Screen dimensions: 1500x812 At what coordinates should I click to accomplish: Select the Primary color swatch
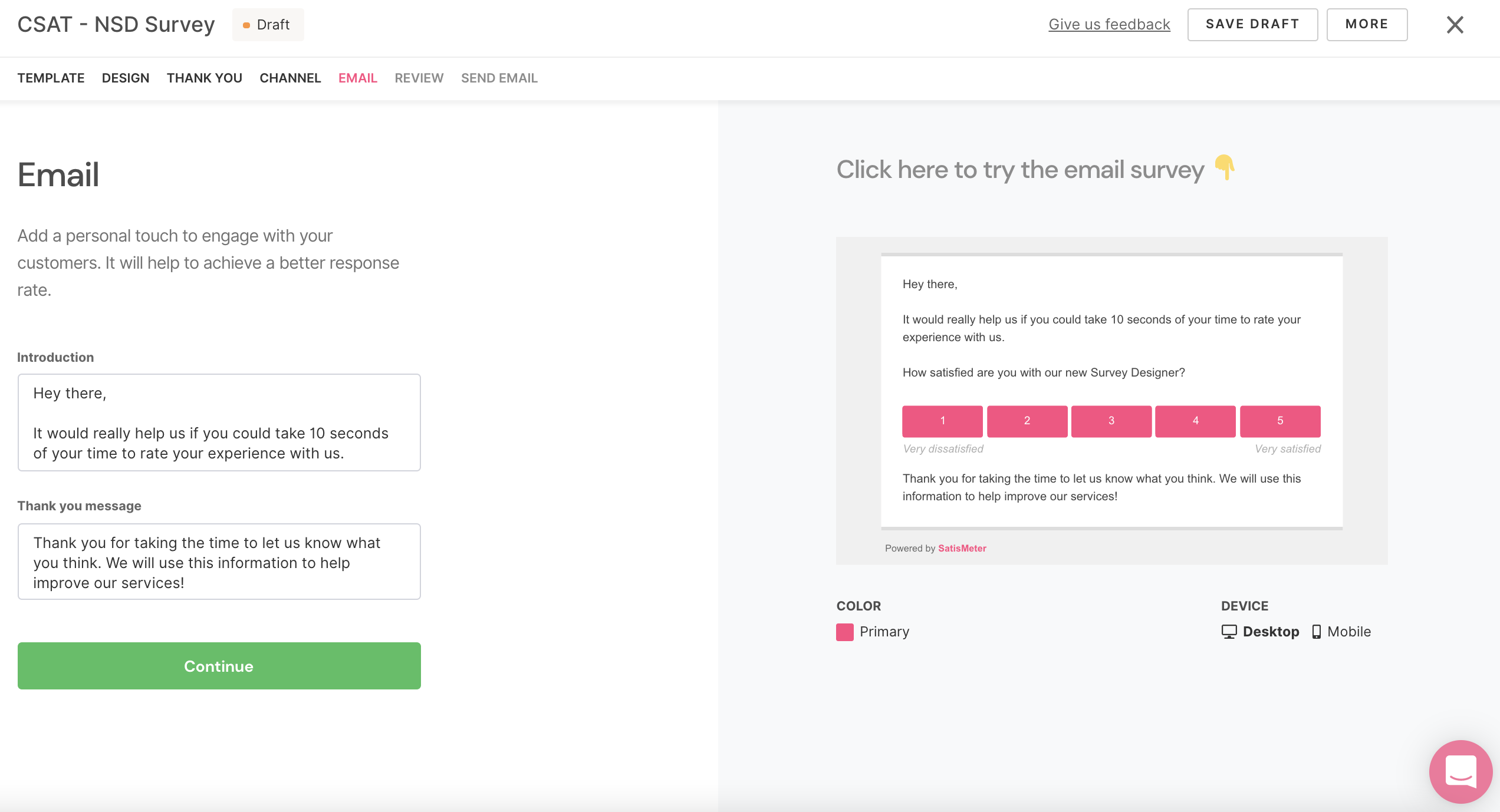[x=845, y=631]
